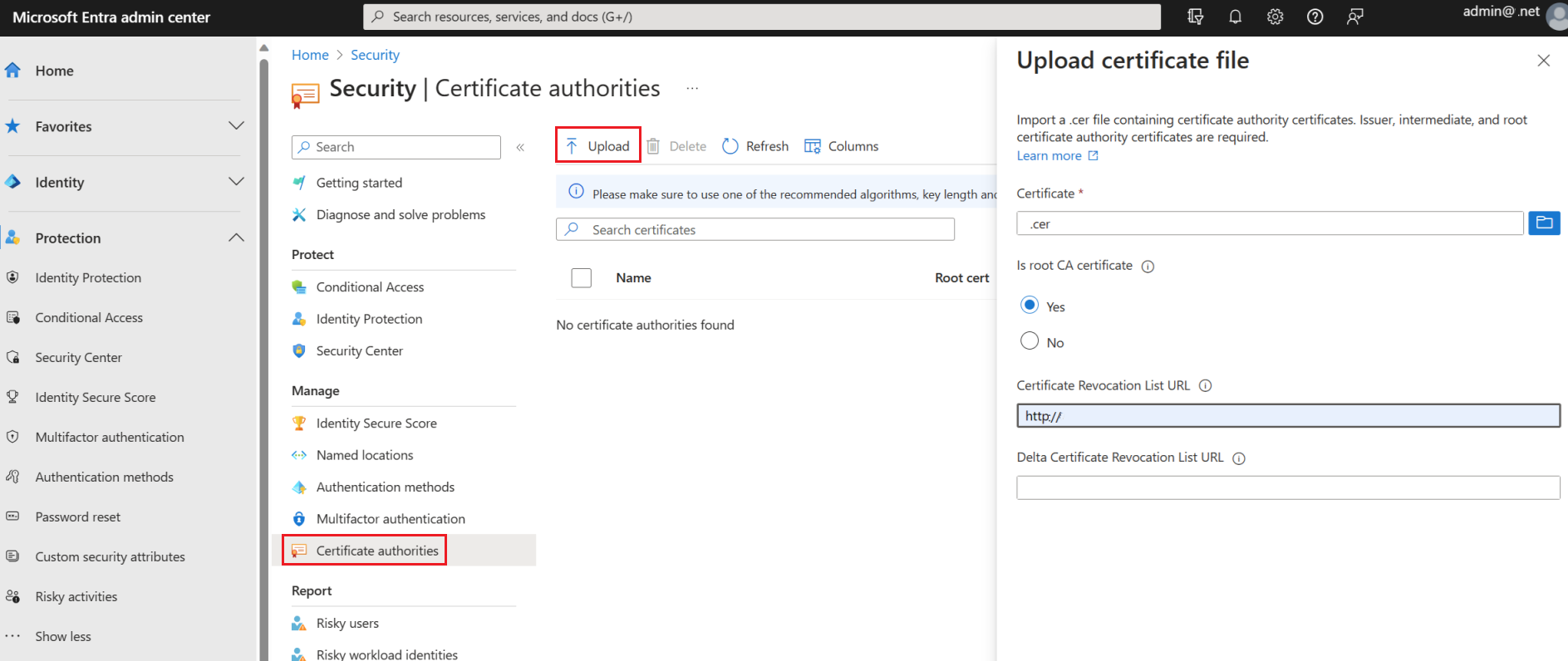Click the info banner about recommended algorithms

tap(776, 193)
